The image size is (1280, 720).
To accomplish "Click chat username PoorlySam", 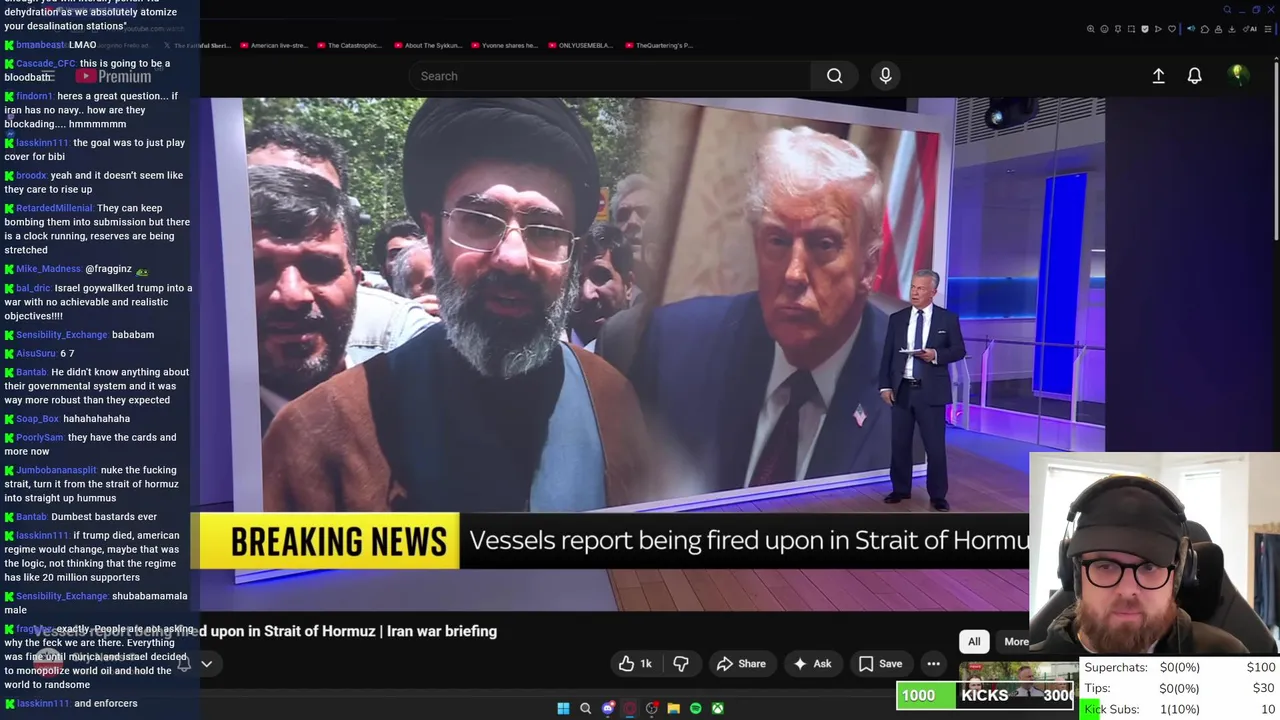I will 40,437.
